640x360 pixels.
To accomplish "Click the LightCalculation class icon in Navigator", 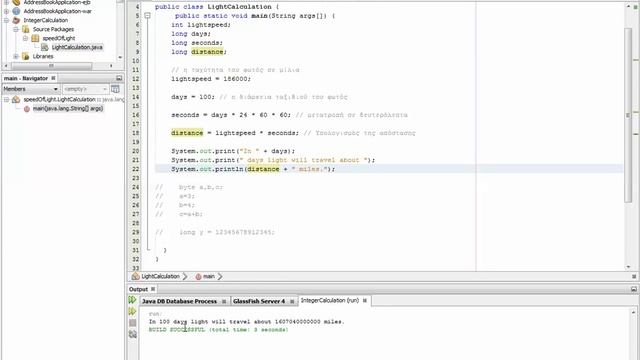I will 16,99.
